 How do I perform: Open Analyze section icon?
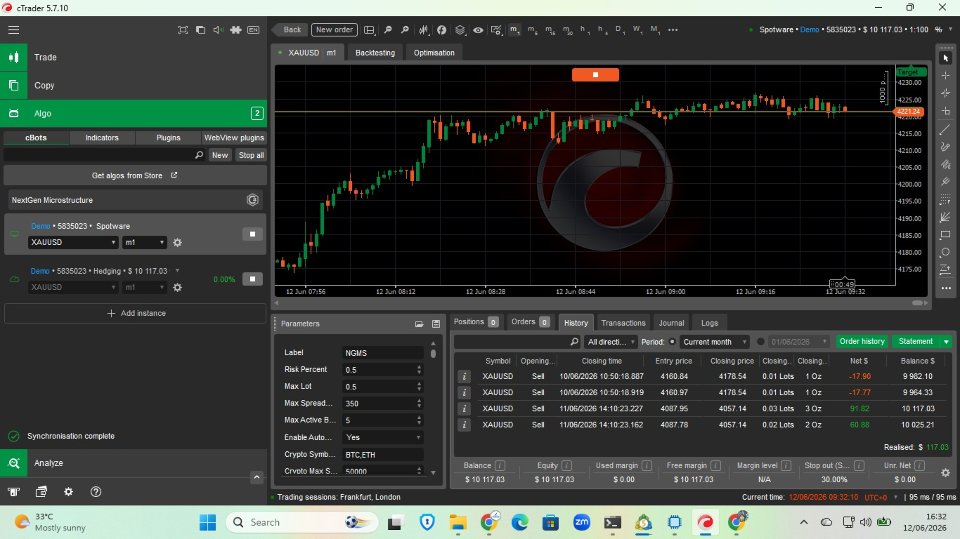click(13, 463)
